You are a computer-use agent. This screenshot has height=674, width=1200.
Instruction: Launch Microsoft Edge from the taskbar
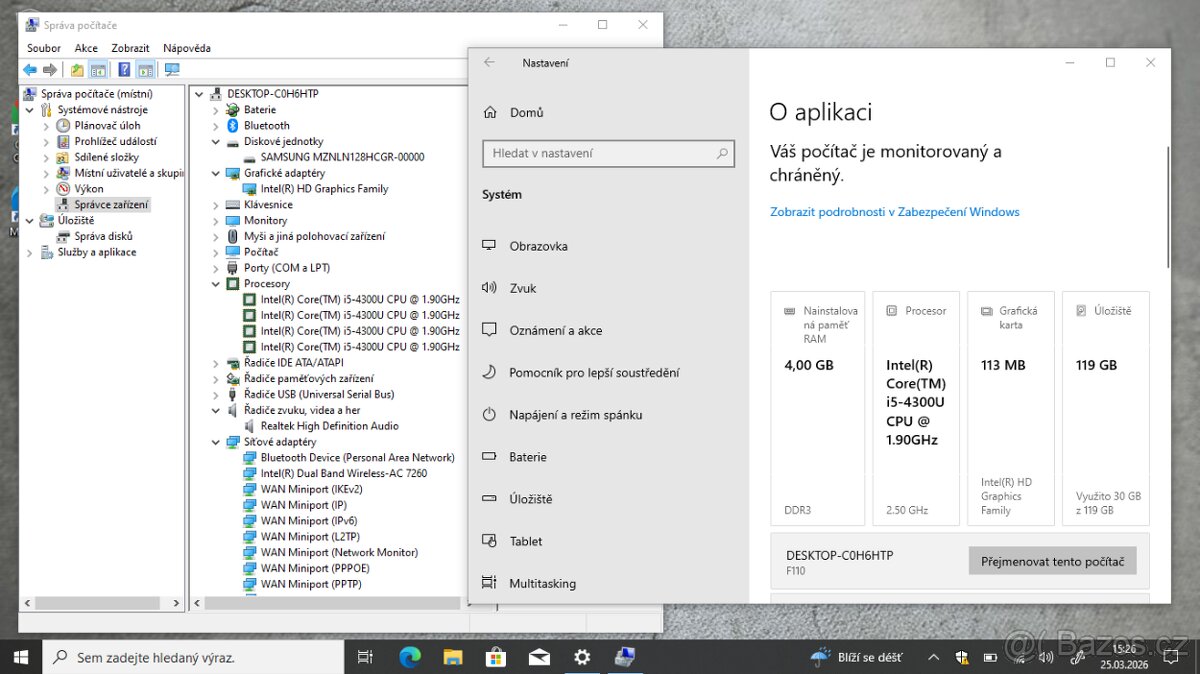point(409,657)
